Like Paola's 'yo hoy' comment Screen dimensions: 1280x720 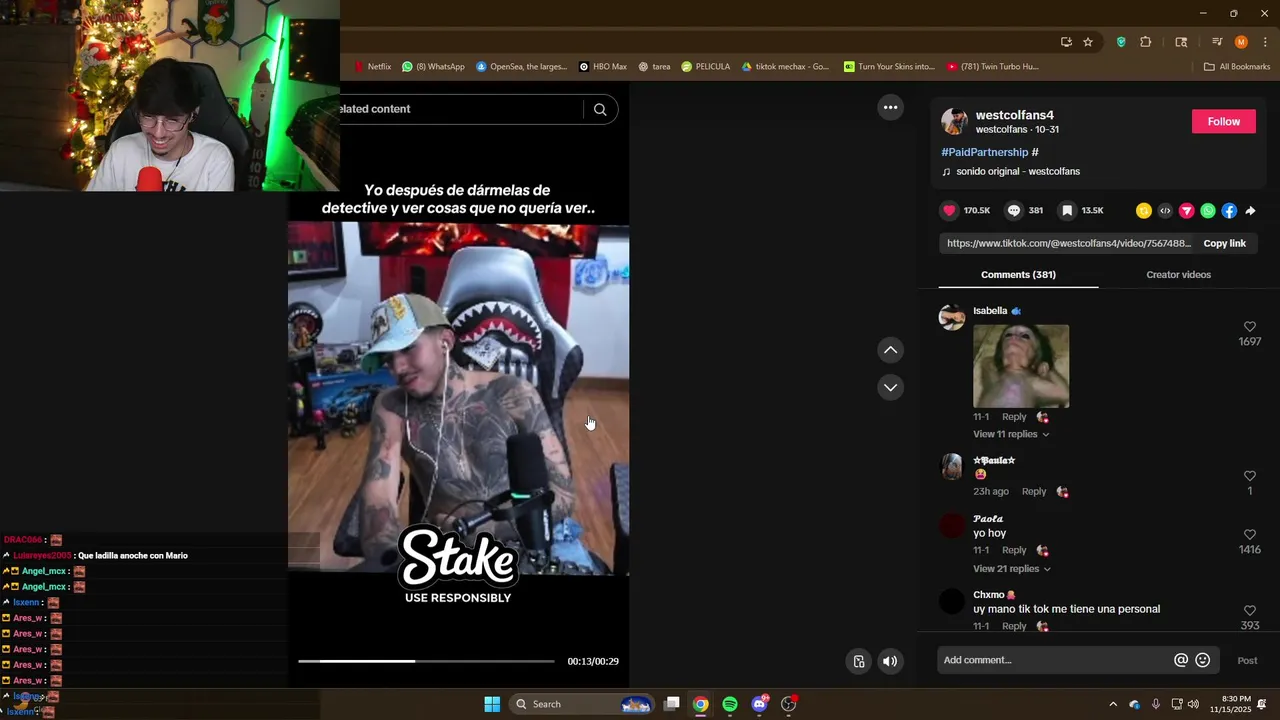1249,535
